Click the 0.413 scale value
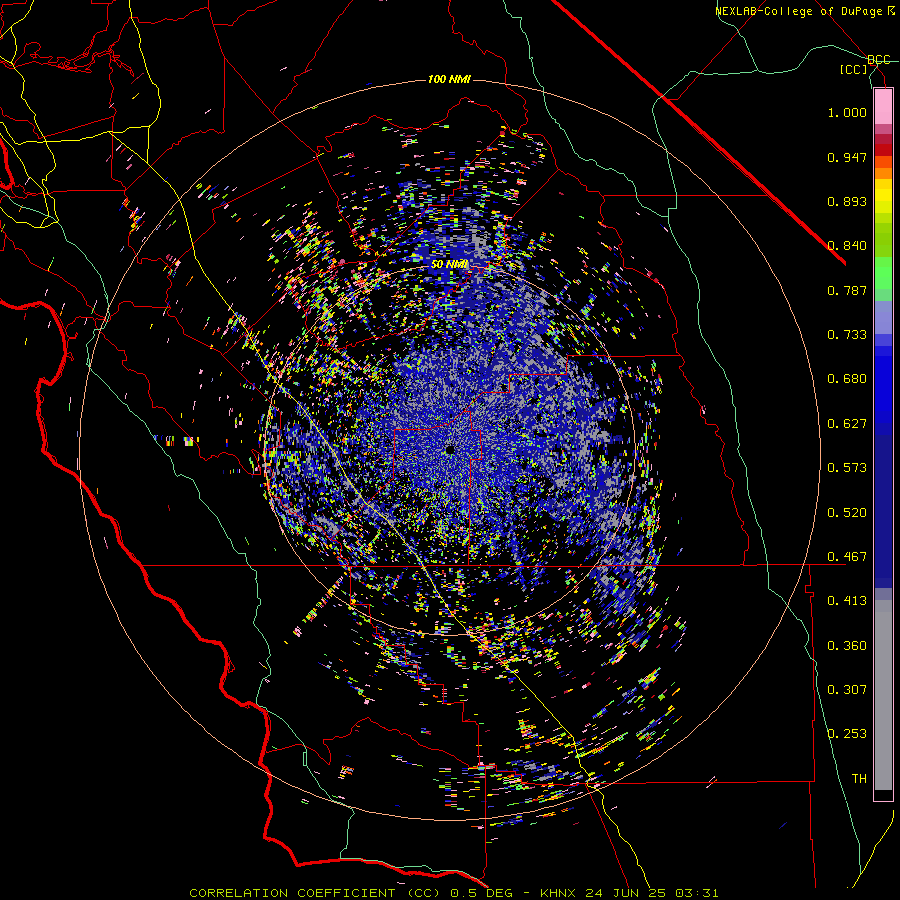Screen dimensions: 900x900 pyautogui.click(x=847, y=601)
